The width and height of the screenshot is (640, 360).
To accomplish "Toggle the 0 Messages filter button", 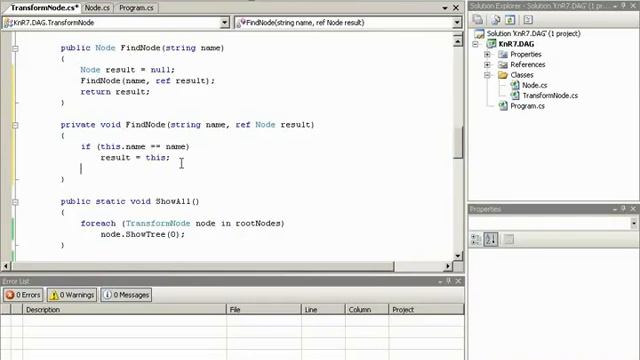I will coord(126,295).
